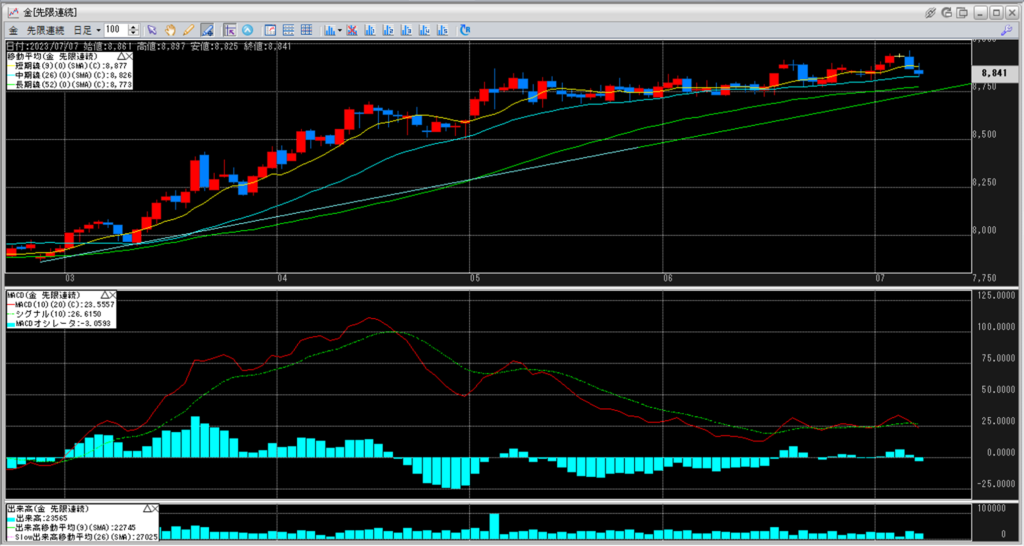Collapse the moving average legend with triangle

tap(121, 57)
